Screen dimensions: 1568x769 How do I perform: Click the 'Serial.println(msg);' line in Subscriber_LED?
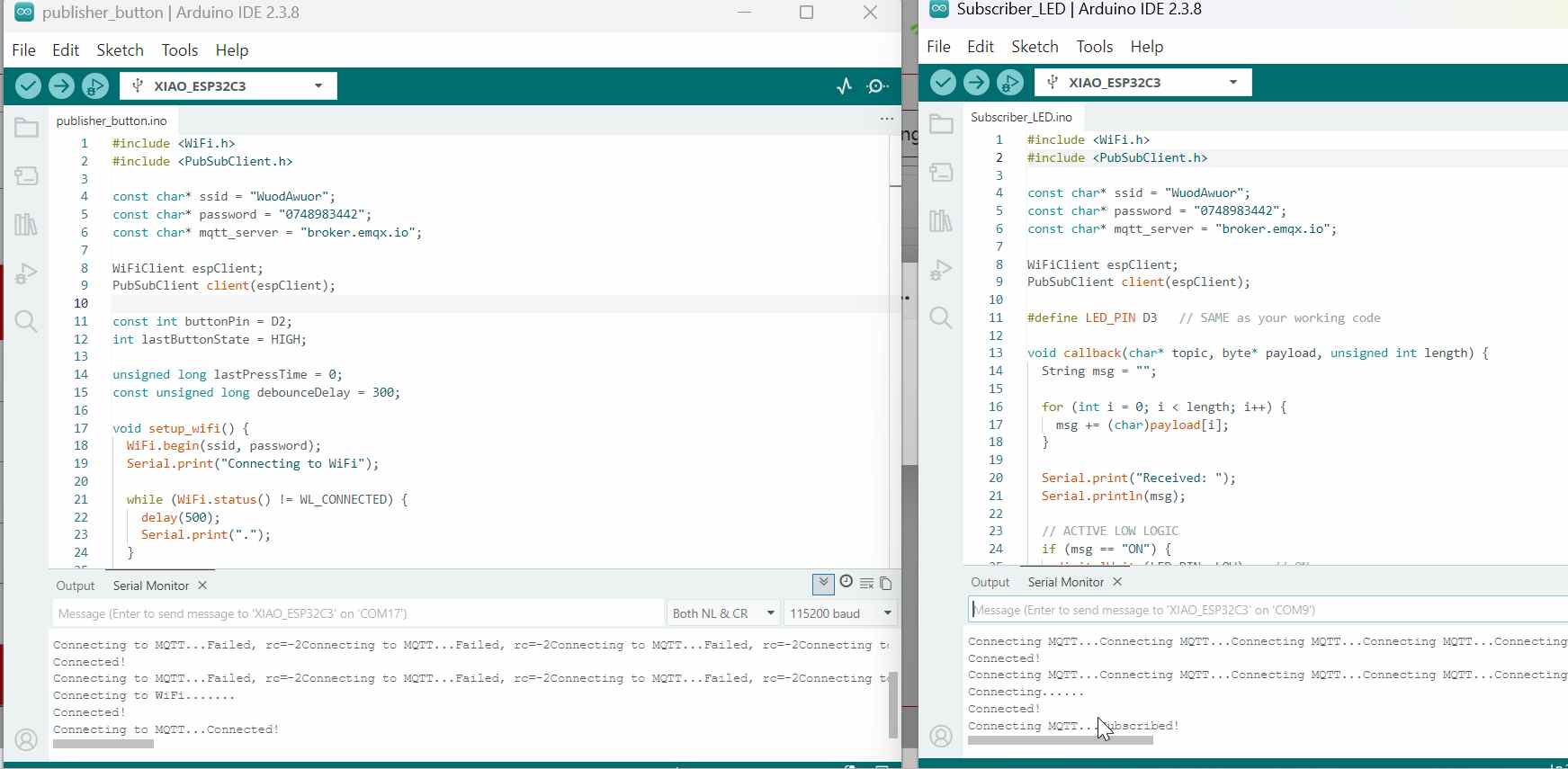click(x=1114, y=496)
